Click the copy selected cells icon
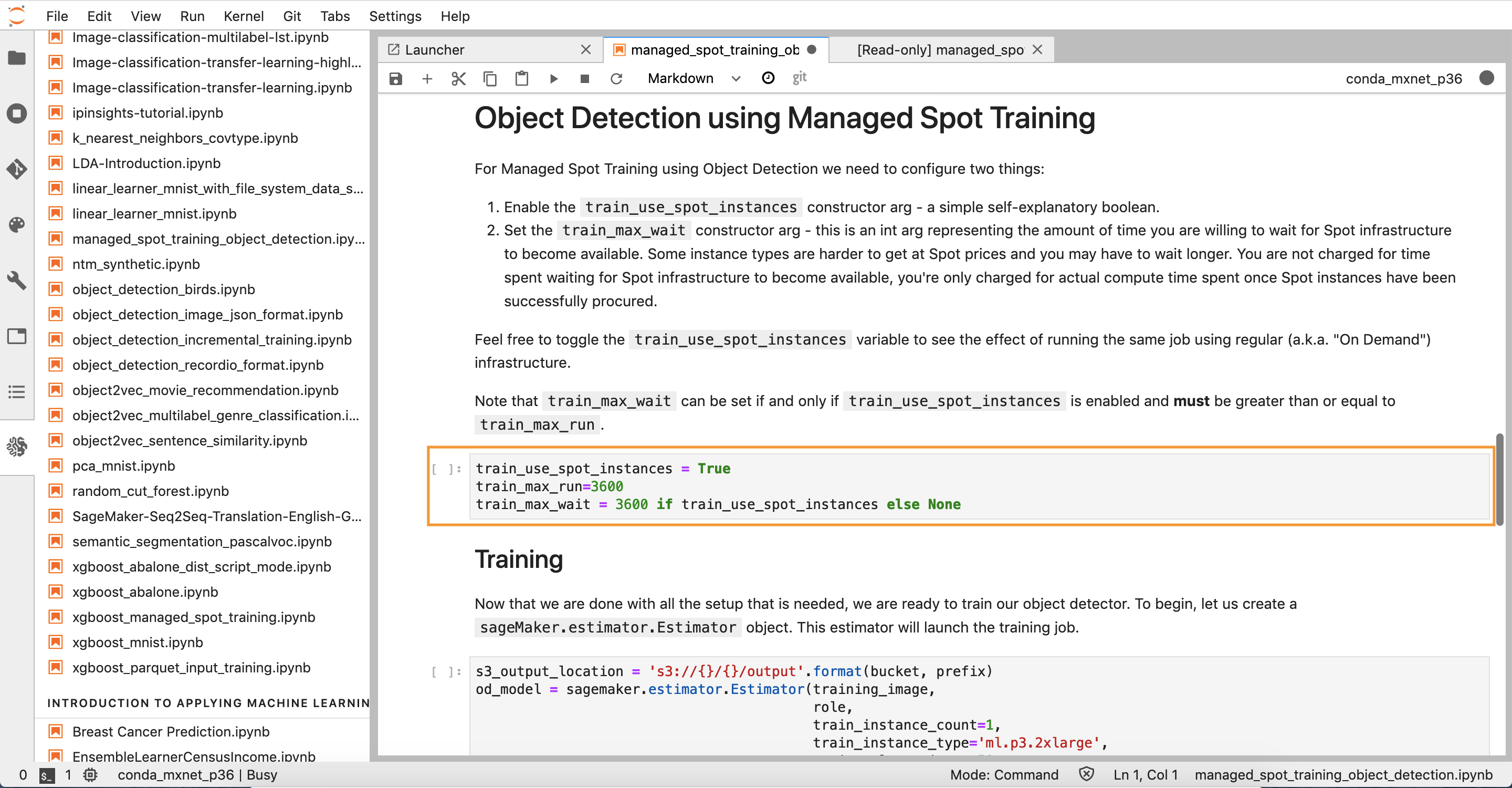Viewport: 1512px width, 788px height. 490,78
